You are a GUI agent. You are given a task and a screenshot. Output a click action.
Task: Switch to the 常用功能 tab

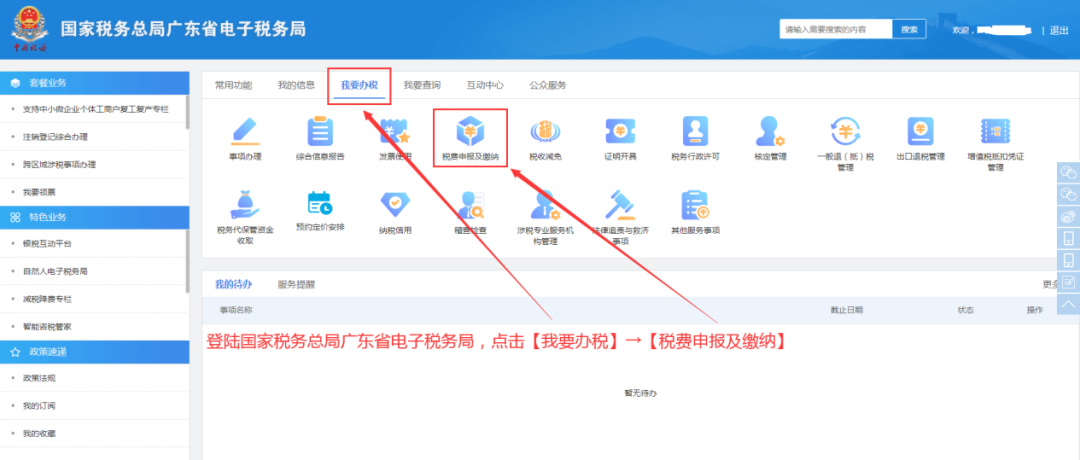click(x=233, y=85)
